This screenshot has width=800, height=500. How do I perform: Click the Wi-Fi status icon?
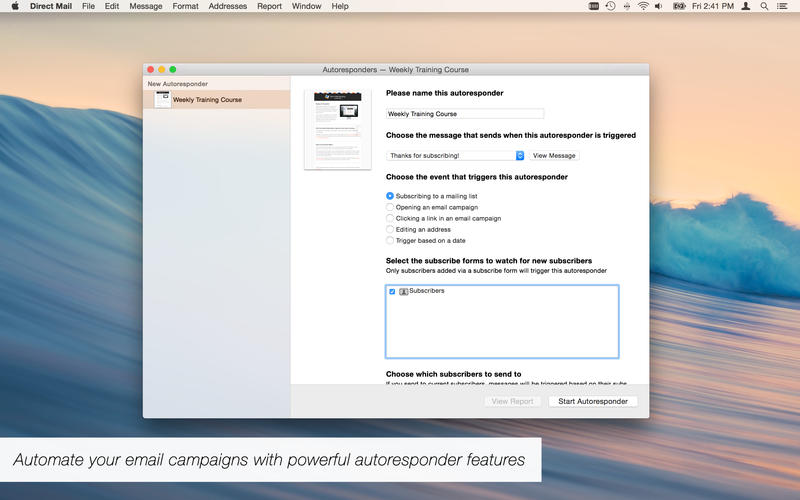point(643,6)
